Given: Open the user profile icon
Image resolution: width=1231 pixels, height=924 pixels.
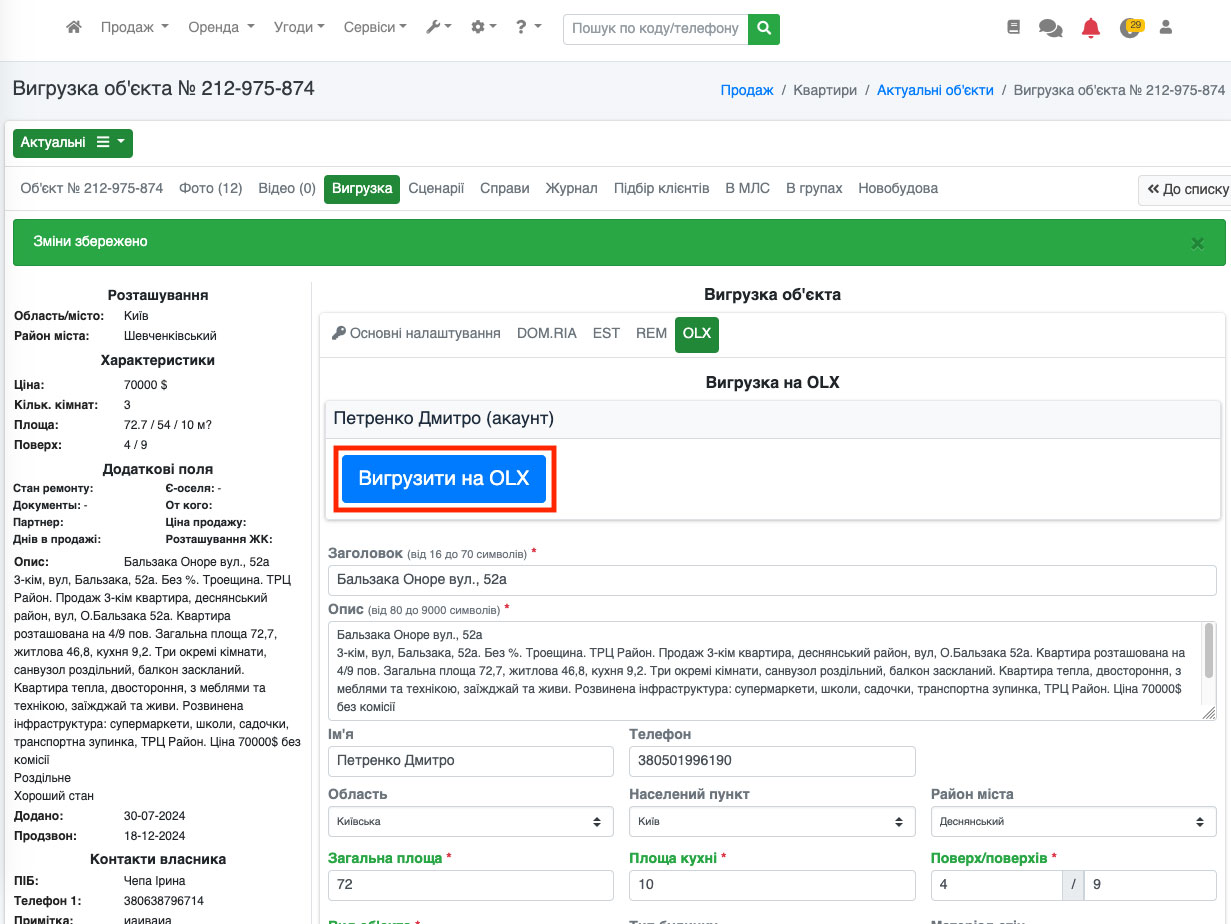Looking at the screenshot, I should coord(1165,28).
